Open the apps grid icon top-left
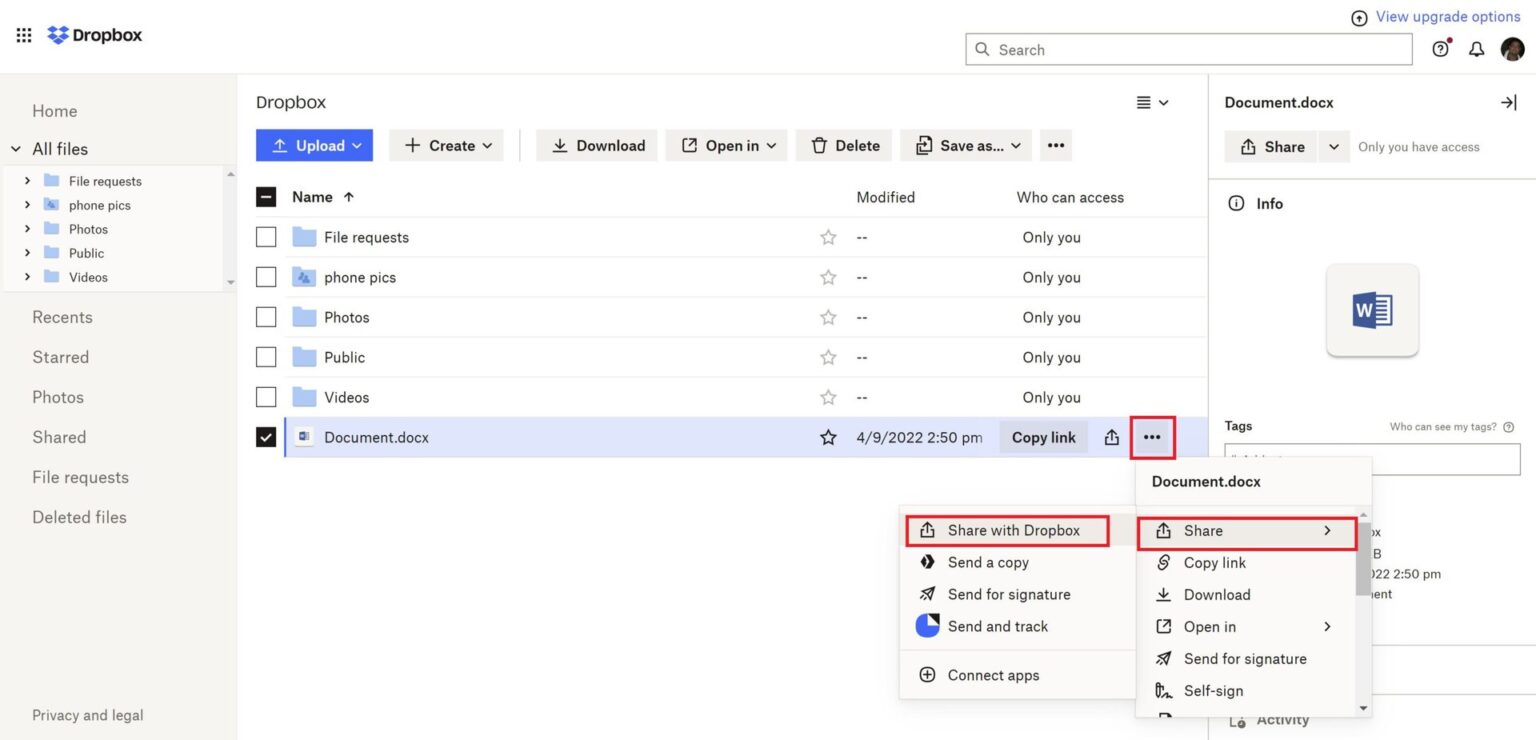Image resolution: width=1536 pixels, height=740 pixels. (23, 34)
